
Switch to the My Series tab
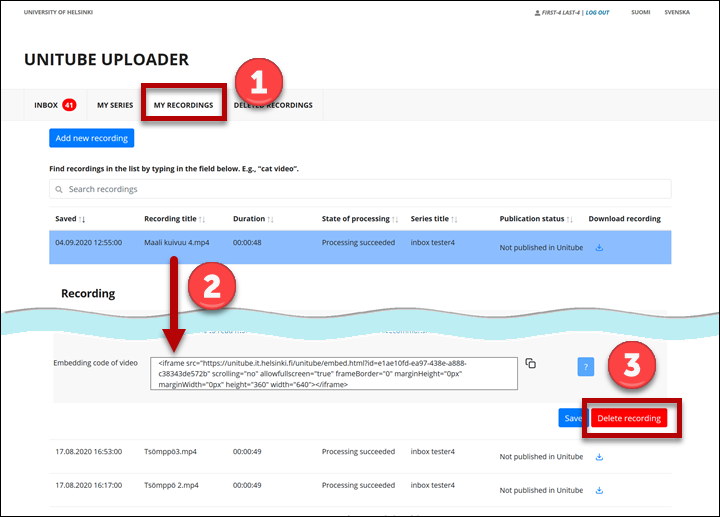tap(115, 105)
